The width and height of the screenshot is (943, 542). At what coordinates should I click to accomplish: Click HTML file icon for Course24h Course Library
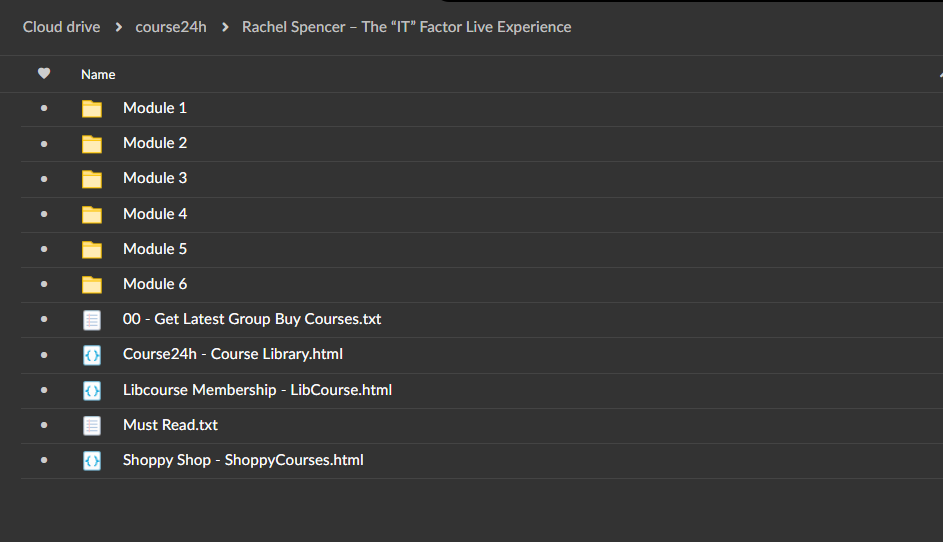coord(91,355)
